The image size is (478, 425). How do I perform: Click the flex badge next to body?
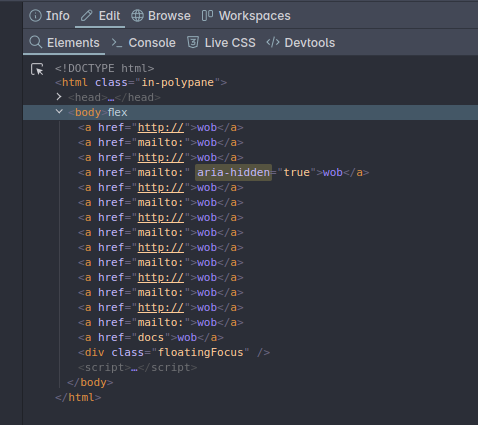(117, 112)
